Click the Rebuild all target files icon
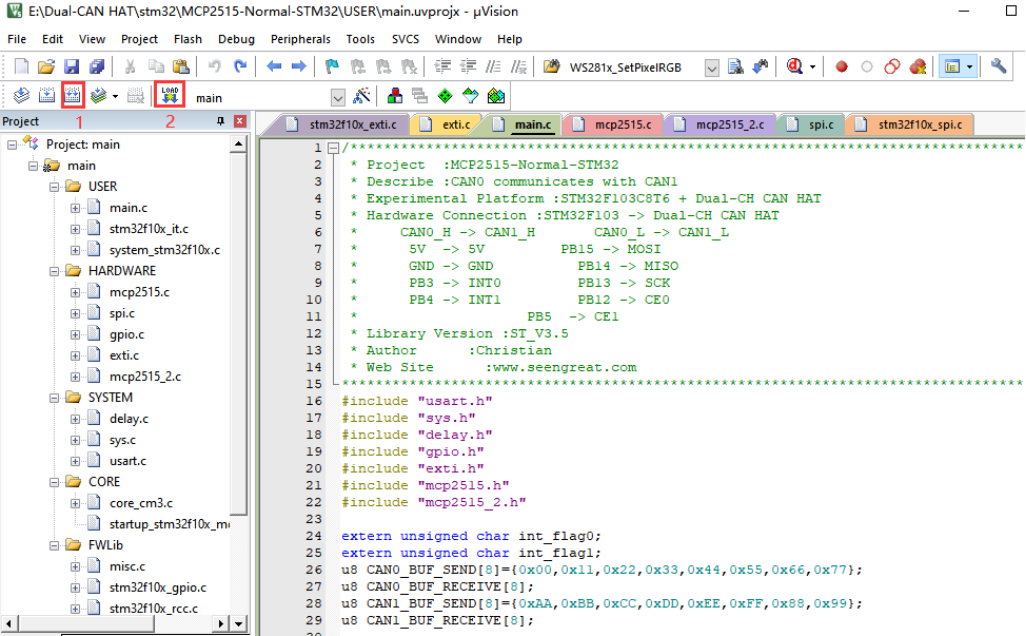This screenshot has height=636, width=1026. [72, 96]
